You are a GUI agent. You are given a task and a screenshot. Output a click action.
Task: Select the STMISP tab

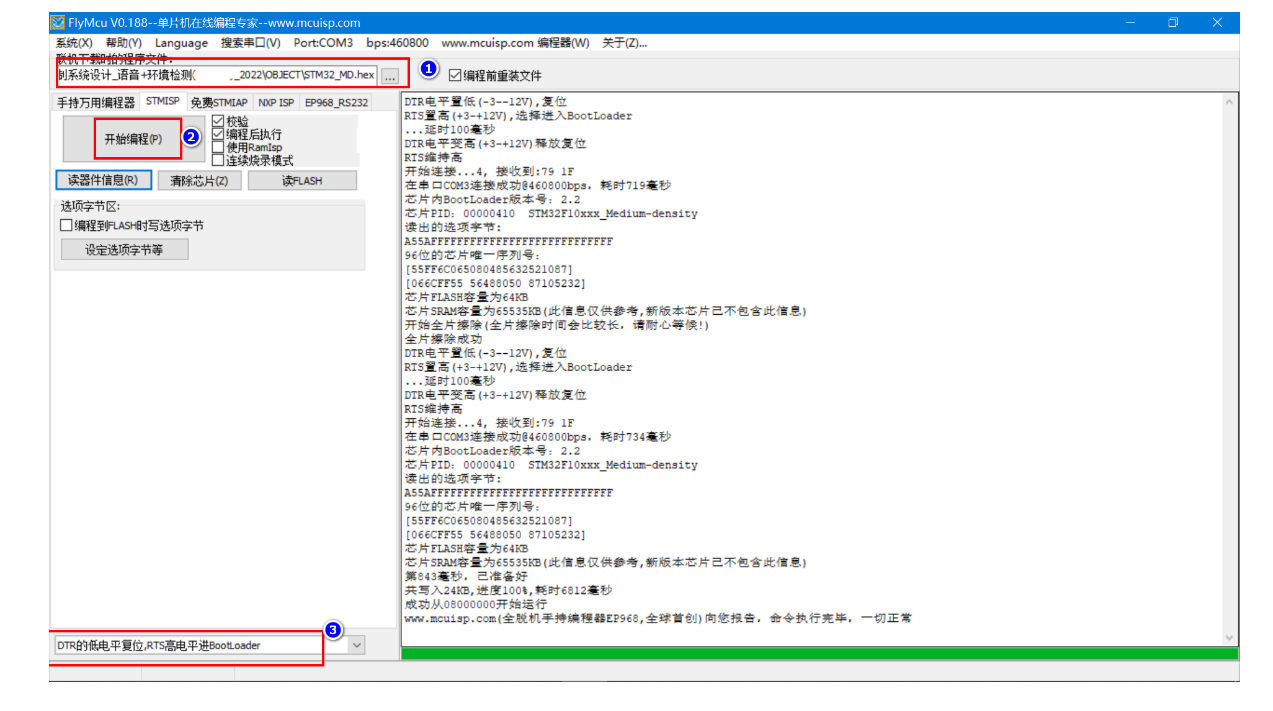coord(162,101)
